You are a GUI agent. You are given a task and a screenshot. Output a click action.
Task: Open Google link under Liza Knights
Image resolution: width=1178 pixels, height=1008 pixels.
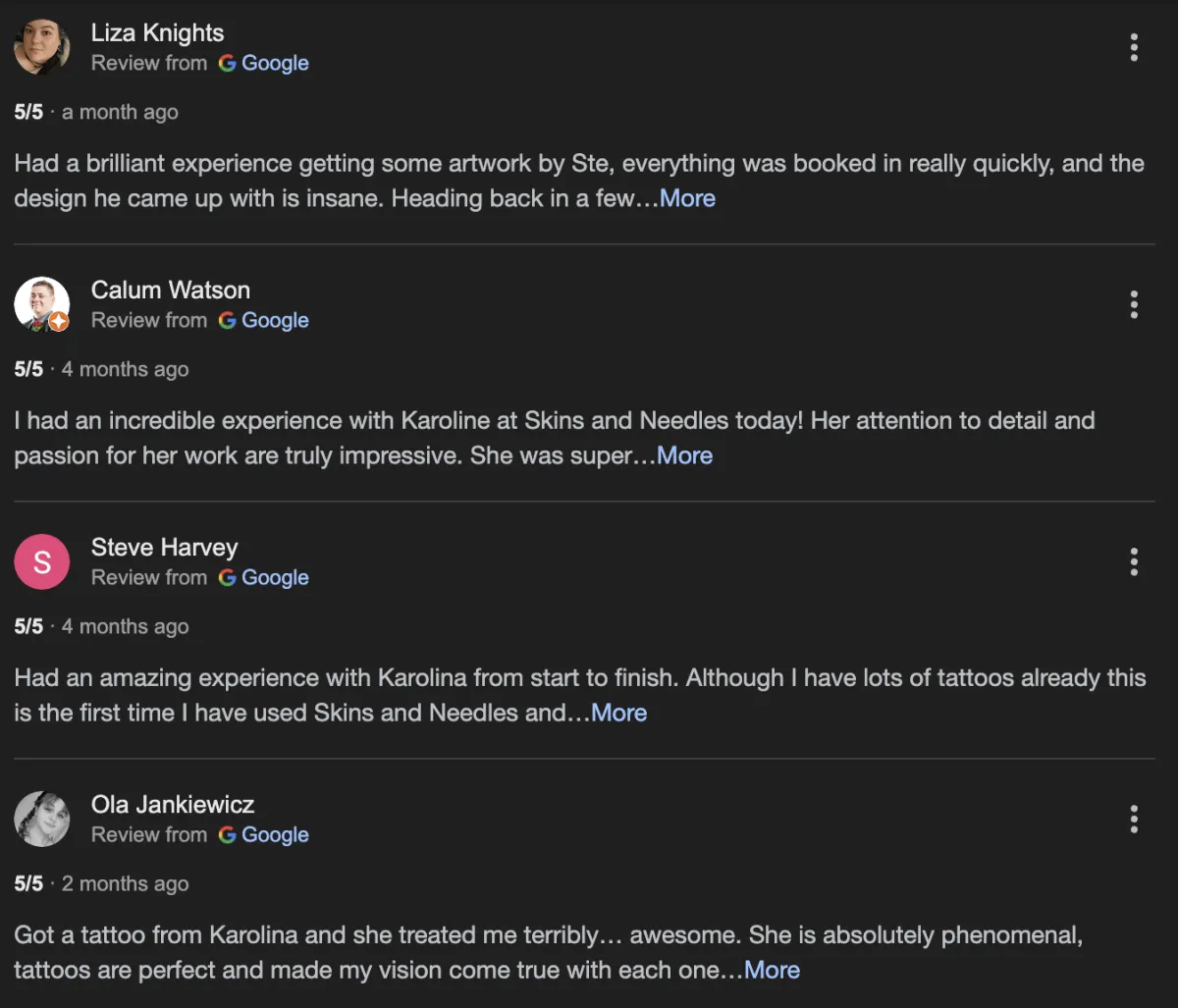point(264,63)
